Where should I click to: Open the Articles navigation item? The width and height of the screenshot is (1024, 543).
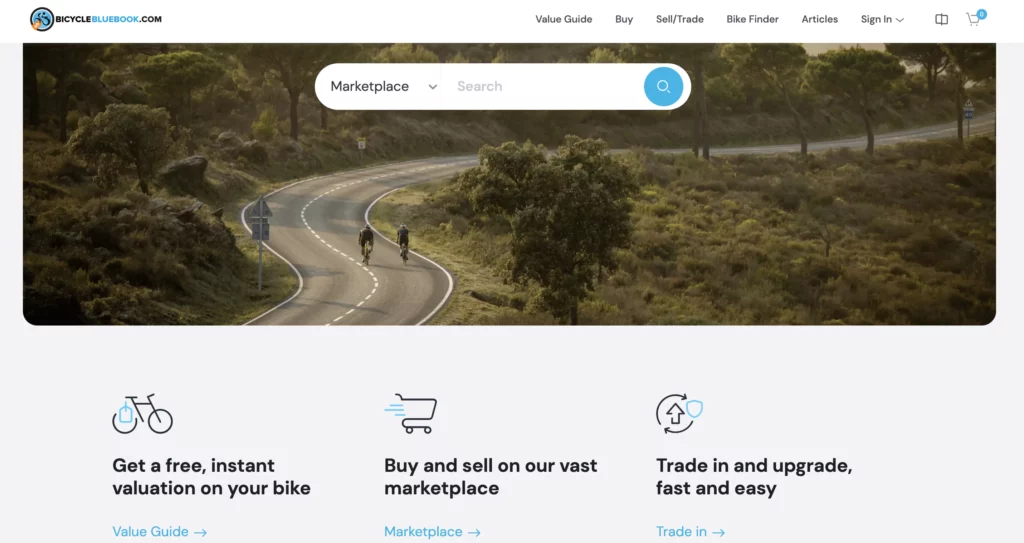820,20
